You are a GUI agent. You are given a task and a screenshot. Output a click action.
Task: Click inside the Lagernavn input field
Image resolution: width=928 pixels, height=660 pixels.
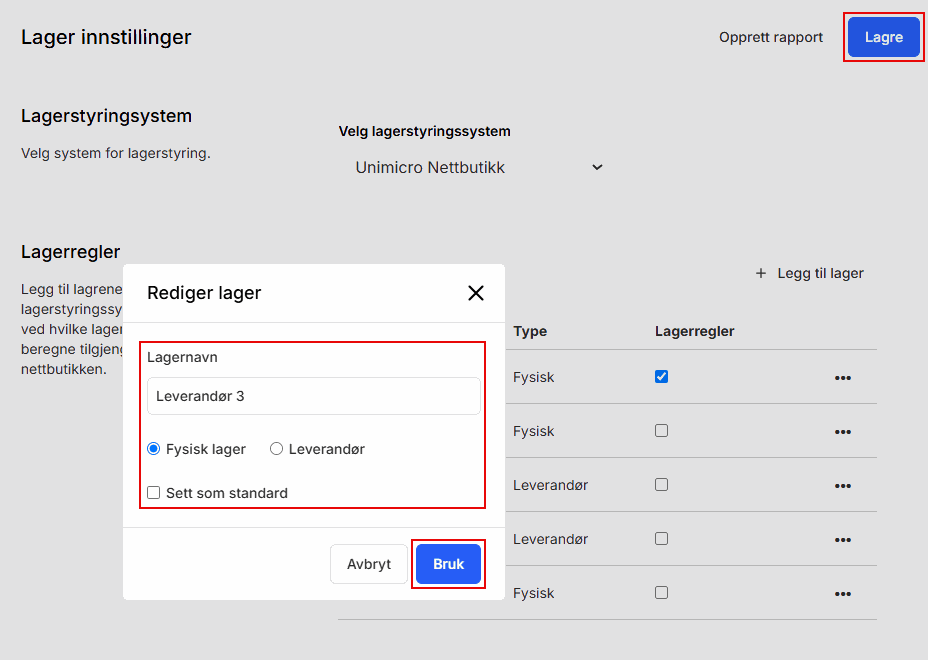[313, 395]
